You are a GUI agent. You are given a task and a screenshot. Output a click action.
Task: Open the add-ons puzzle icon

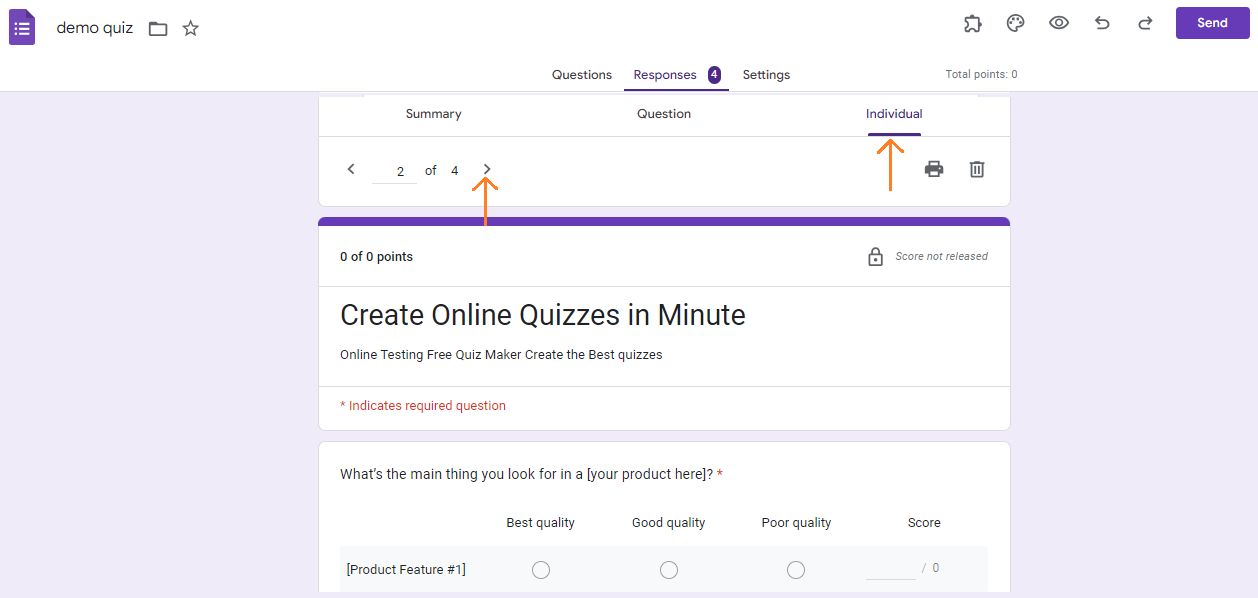[x=972, y=24]
